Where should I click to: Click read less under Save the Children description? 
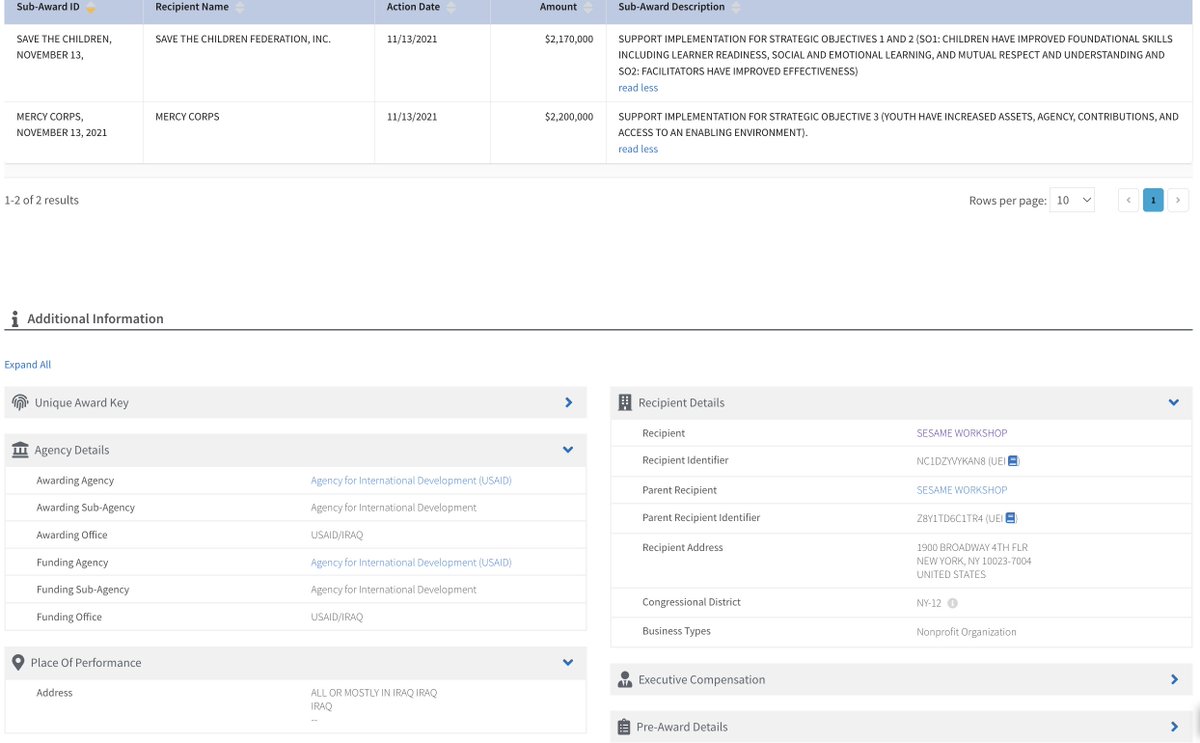click(x=638, y=88)
